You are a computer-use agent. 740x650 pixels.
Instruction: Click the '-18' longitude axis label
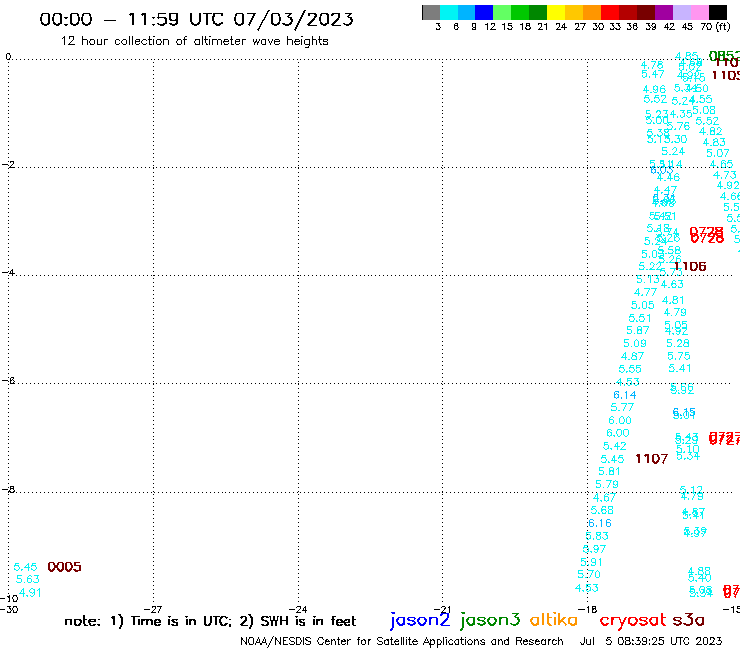tap(588, 609)
